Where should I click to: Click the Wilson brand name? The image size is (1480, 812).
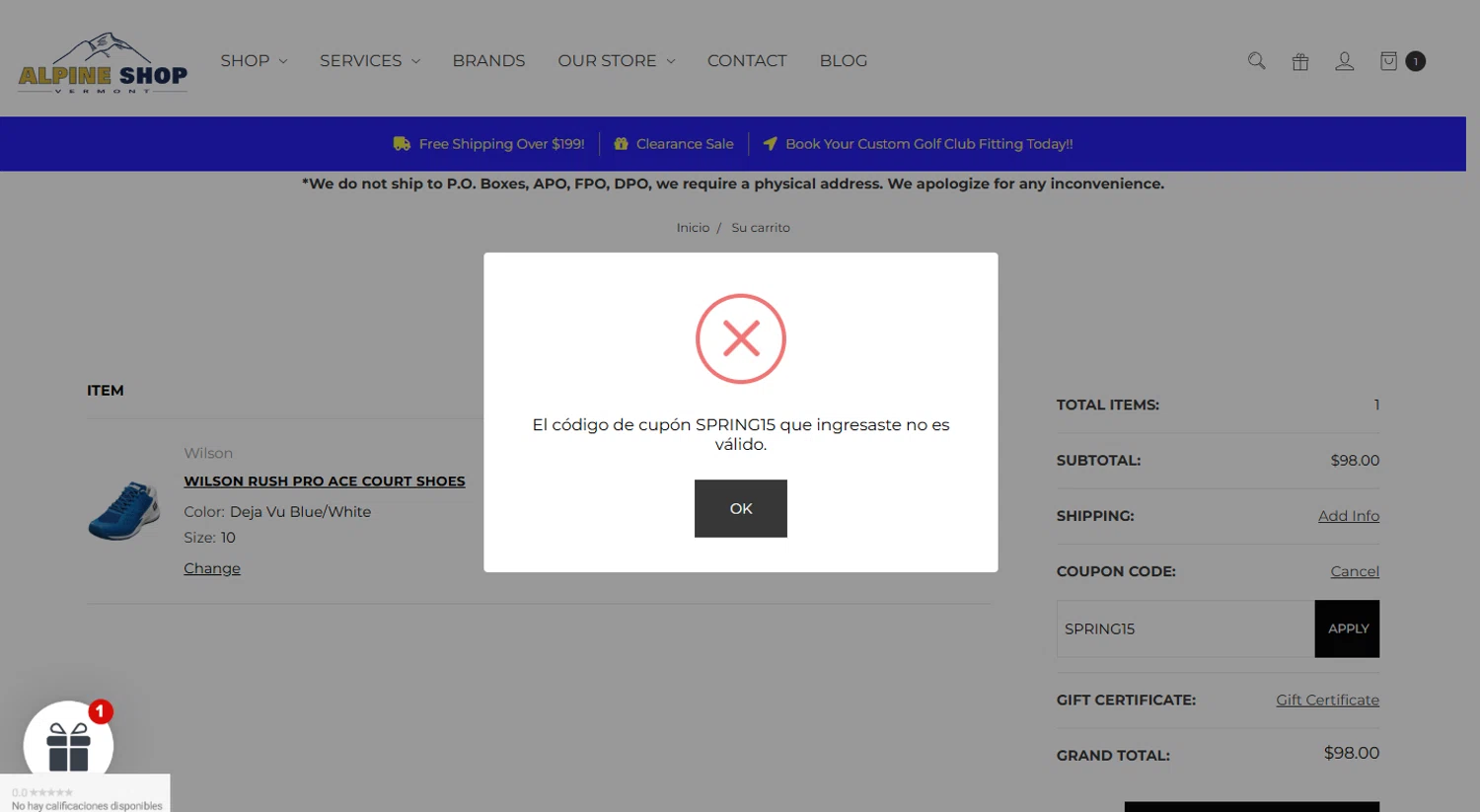(208, 453)
